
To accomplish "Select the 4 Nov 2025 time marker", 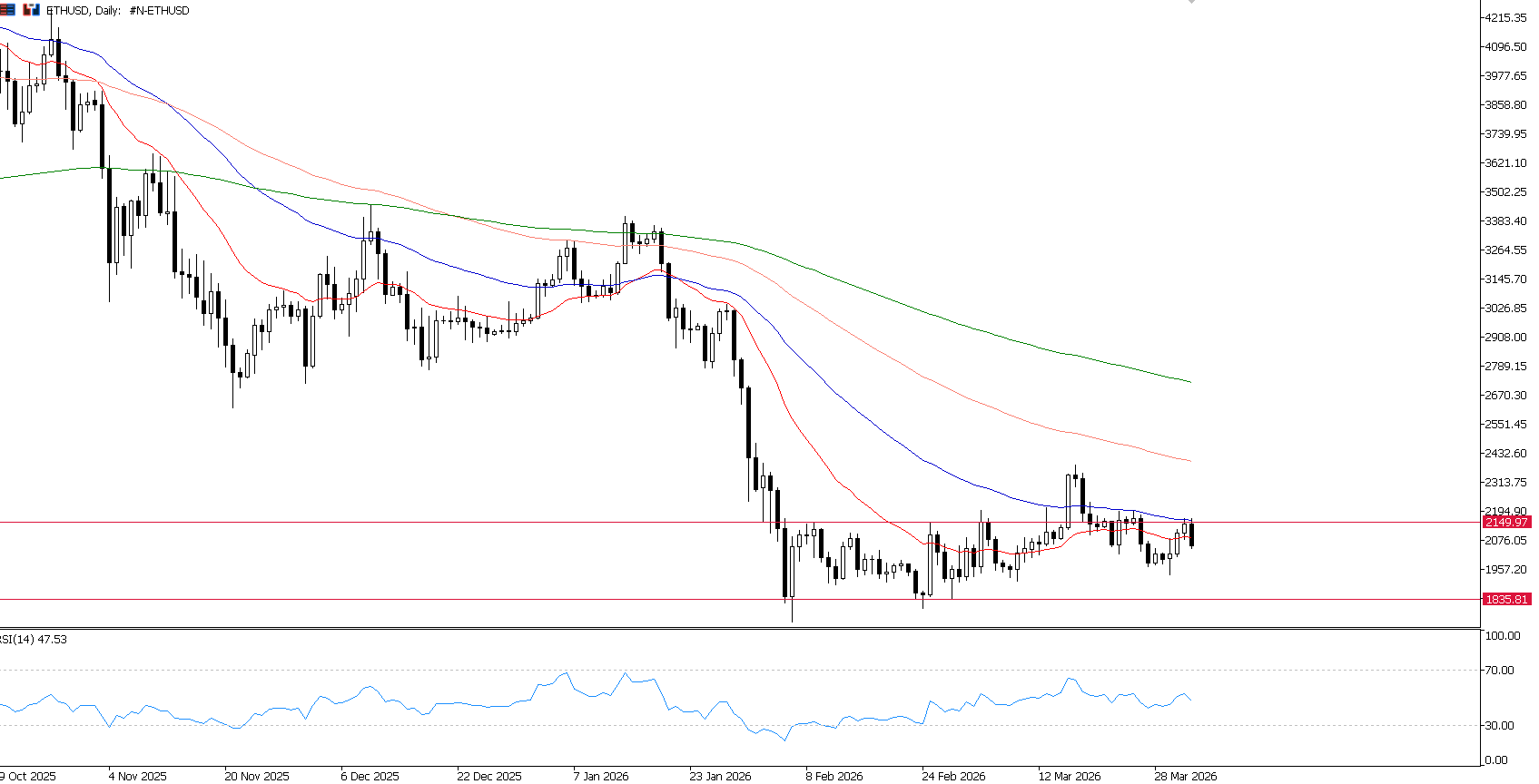I will click(x=137, y=776).
